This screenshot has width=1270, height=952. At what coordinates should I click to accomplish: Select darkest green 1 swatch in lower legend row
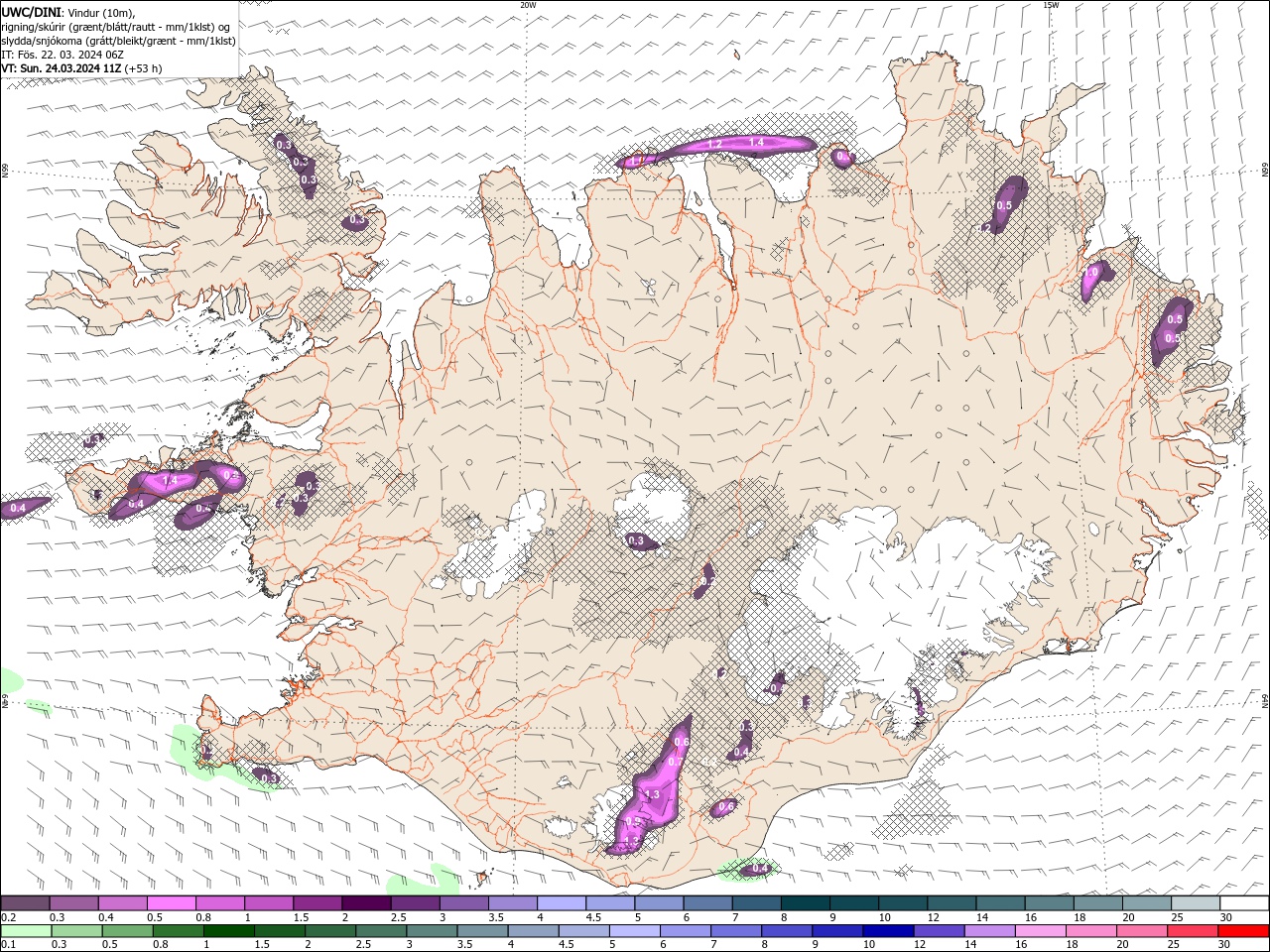tap(228, 931)
